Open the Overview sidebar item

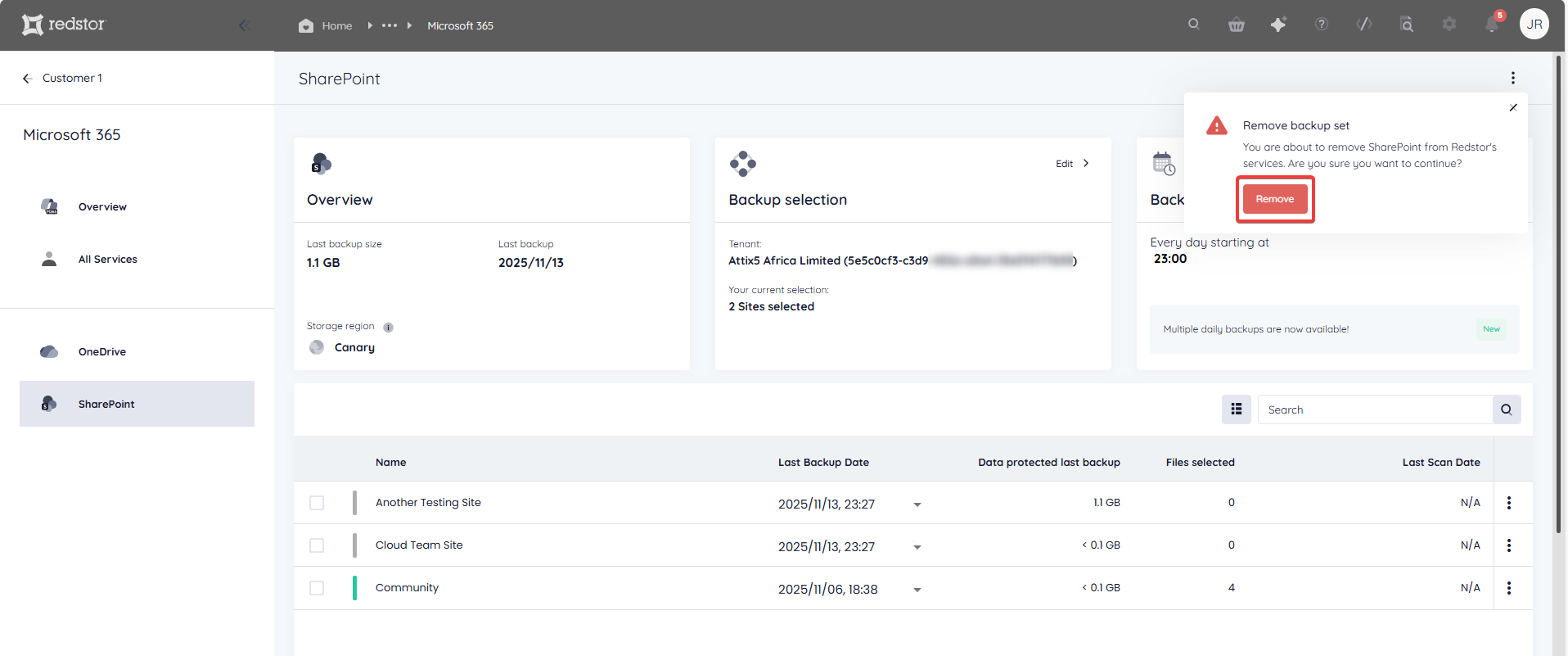(x=137, y=206)
